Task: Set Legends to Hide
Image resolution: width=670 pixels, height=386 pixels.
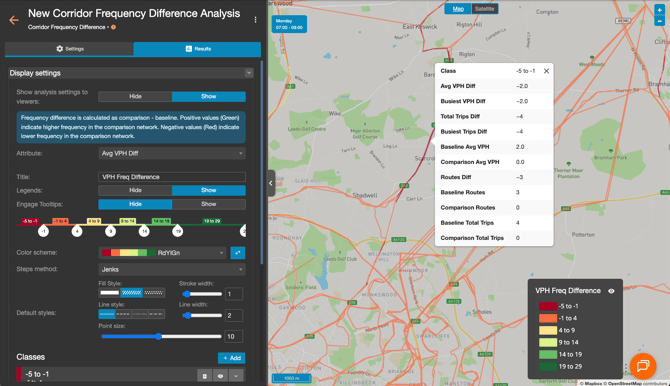Action: tap(135, 190)
